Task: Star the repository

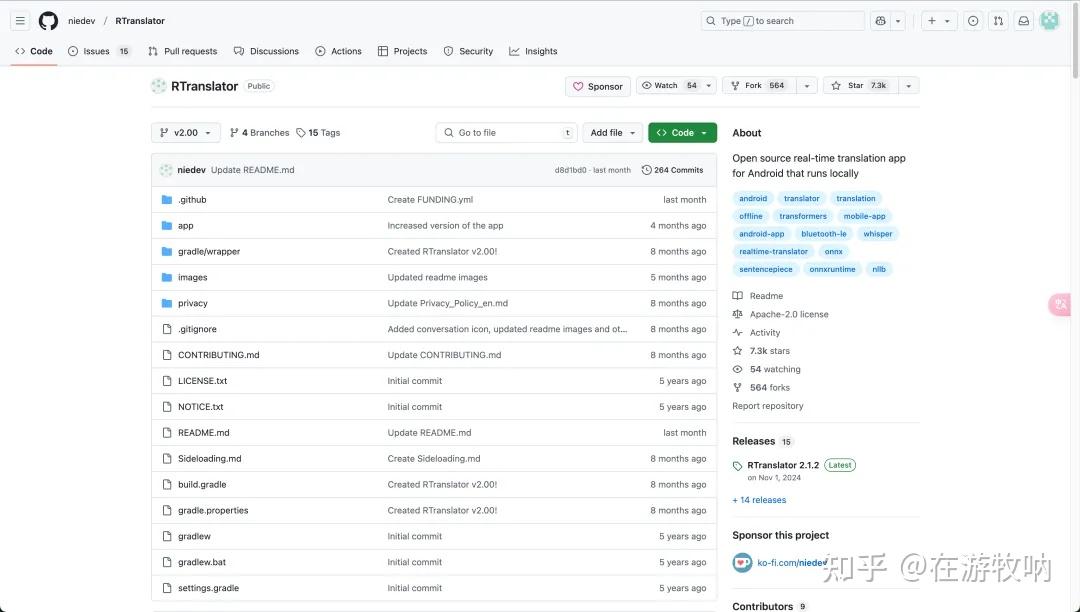Action: 860,86
